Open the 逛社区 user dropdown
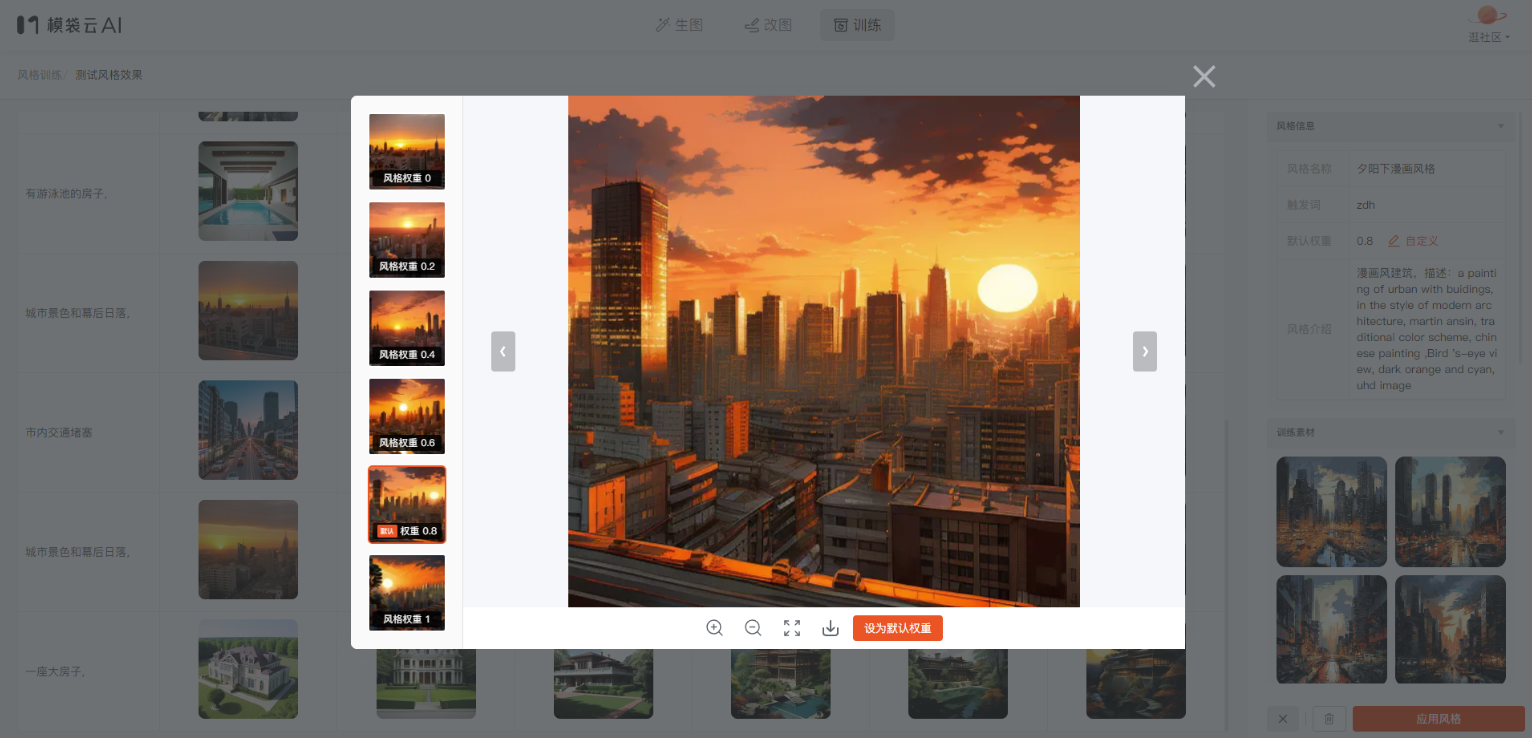1532x738 pixels. pyautogui.click(x=1488, y=37)
